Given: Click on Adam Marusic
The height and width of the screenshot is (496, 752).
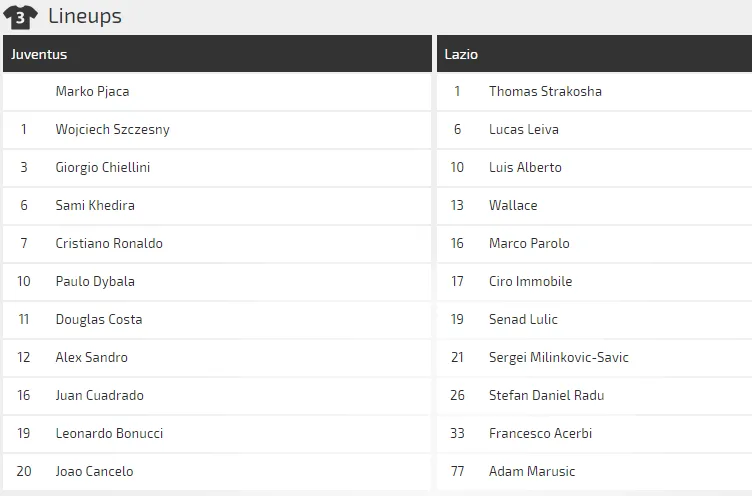Looking at the screenshot, I should click(x=532, y=471).
